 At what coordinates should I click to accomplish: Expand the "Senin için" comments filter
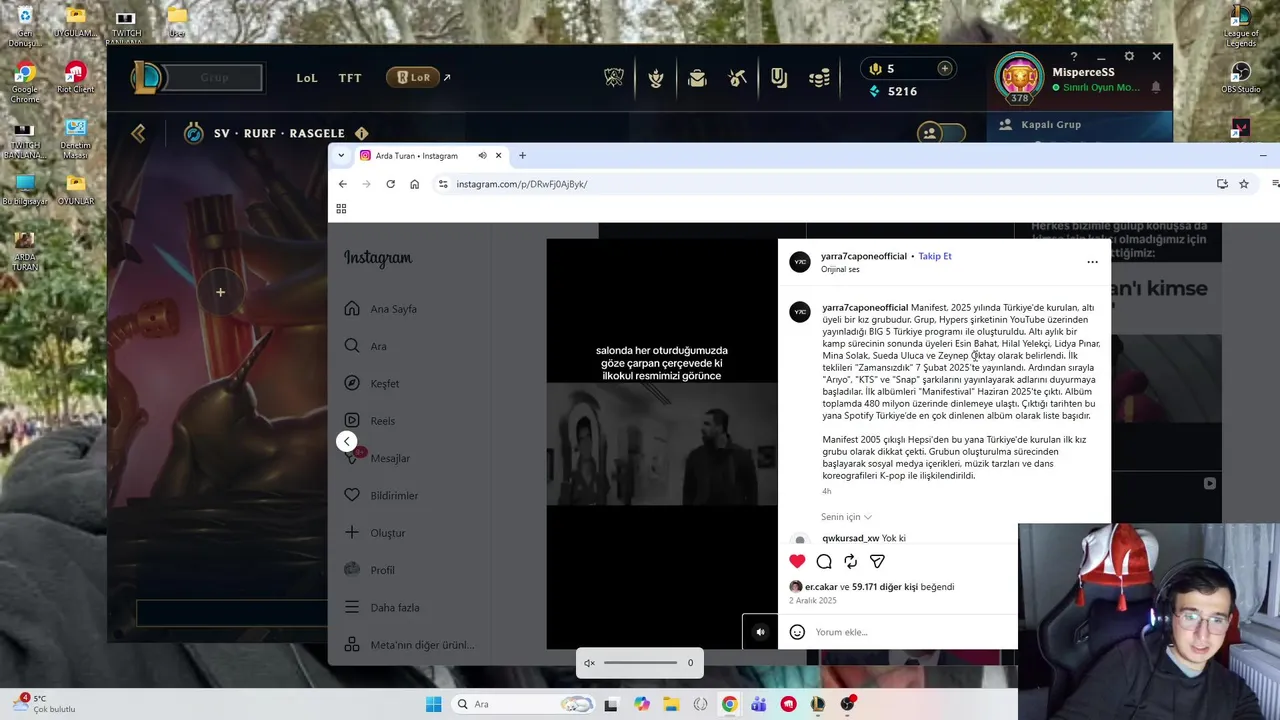846,517
